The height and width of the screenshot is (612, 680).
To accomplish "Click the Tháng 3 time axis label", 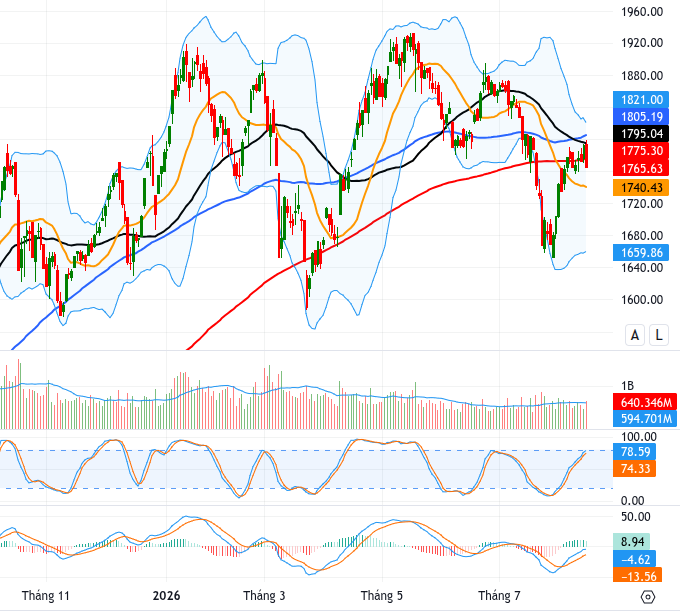I will click(x=264, y=596).
